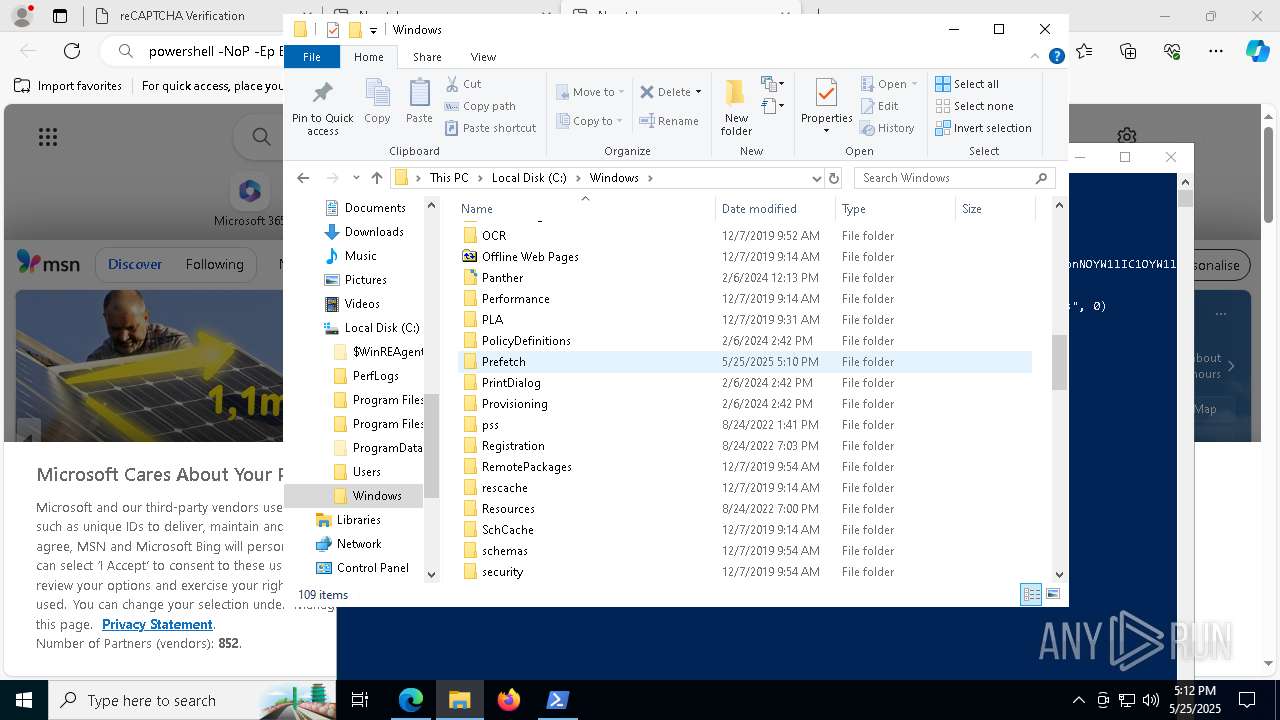This screenshot has width=1280, height=720.
Task: Open Quick Access Toolbar customize dropdown
Action: tap(373, 30)
